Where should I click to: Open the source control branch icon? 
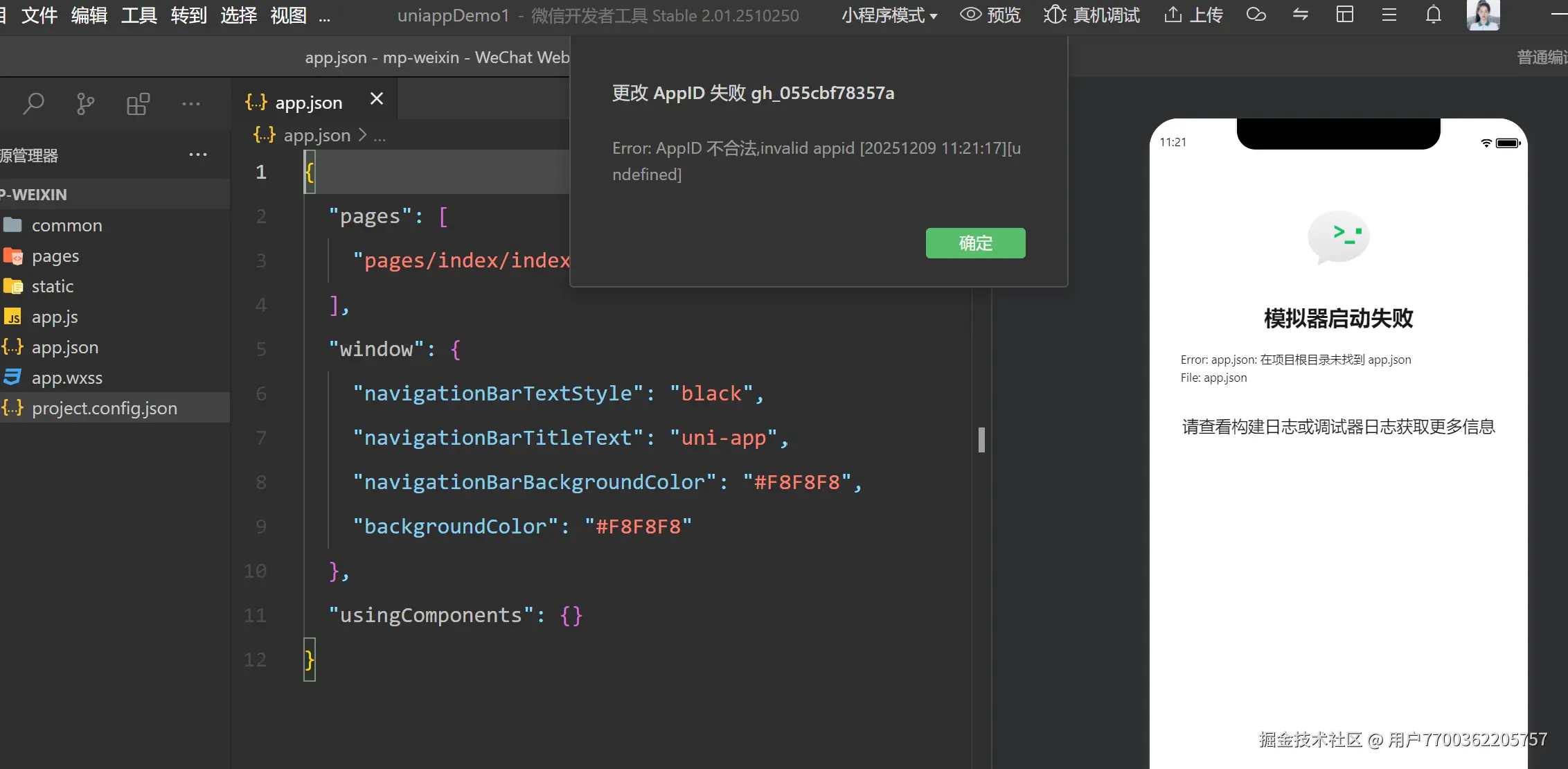tap(85, 104)
